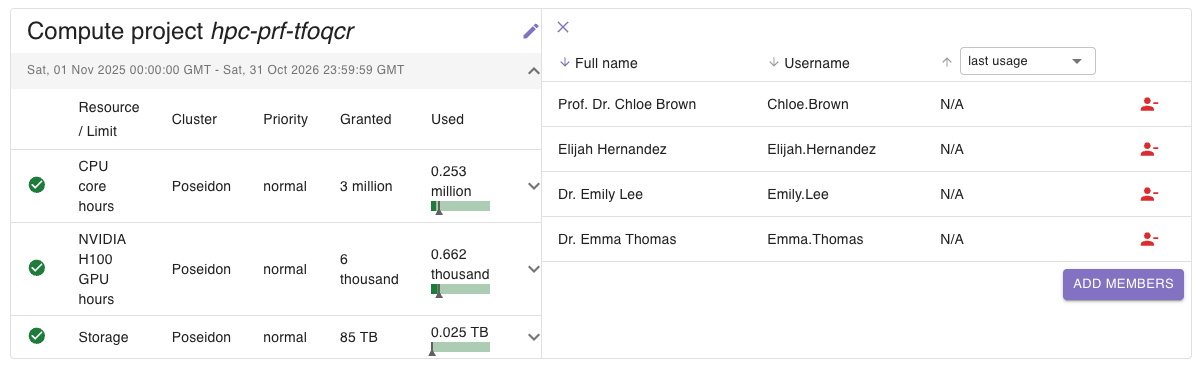Click the CPU core hours usage bar
Image resolution: width=1202 pixels, height=370 pixels.
460,206
